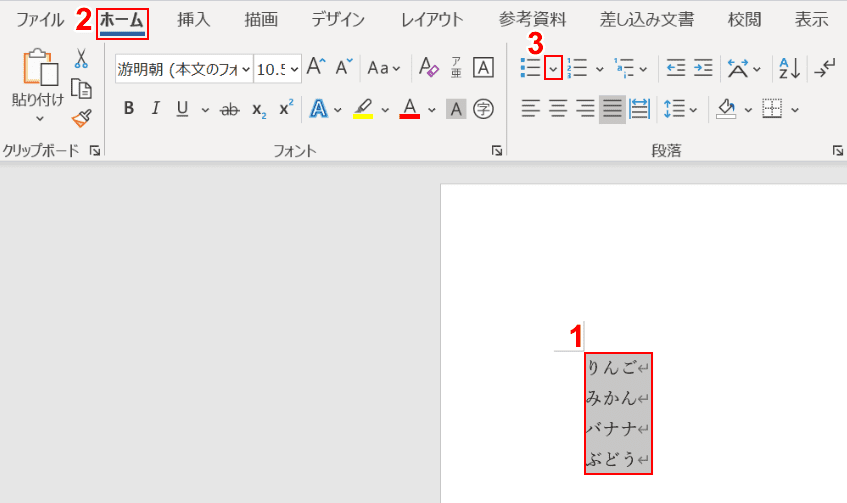Click the numbered list icon

point(577,68)
